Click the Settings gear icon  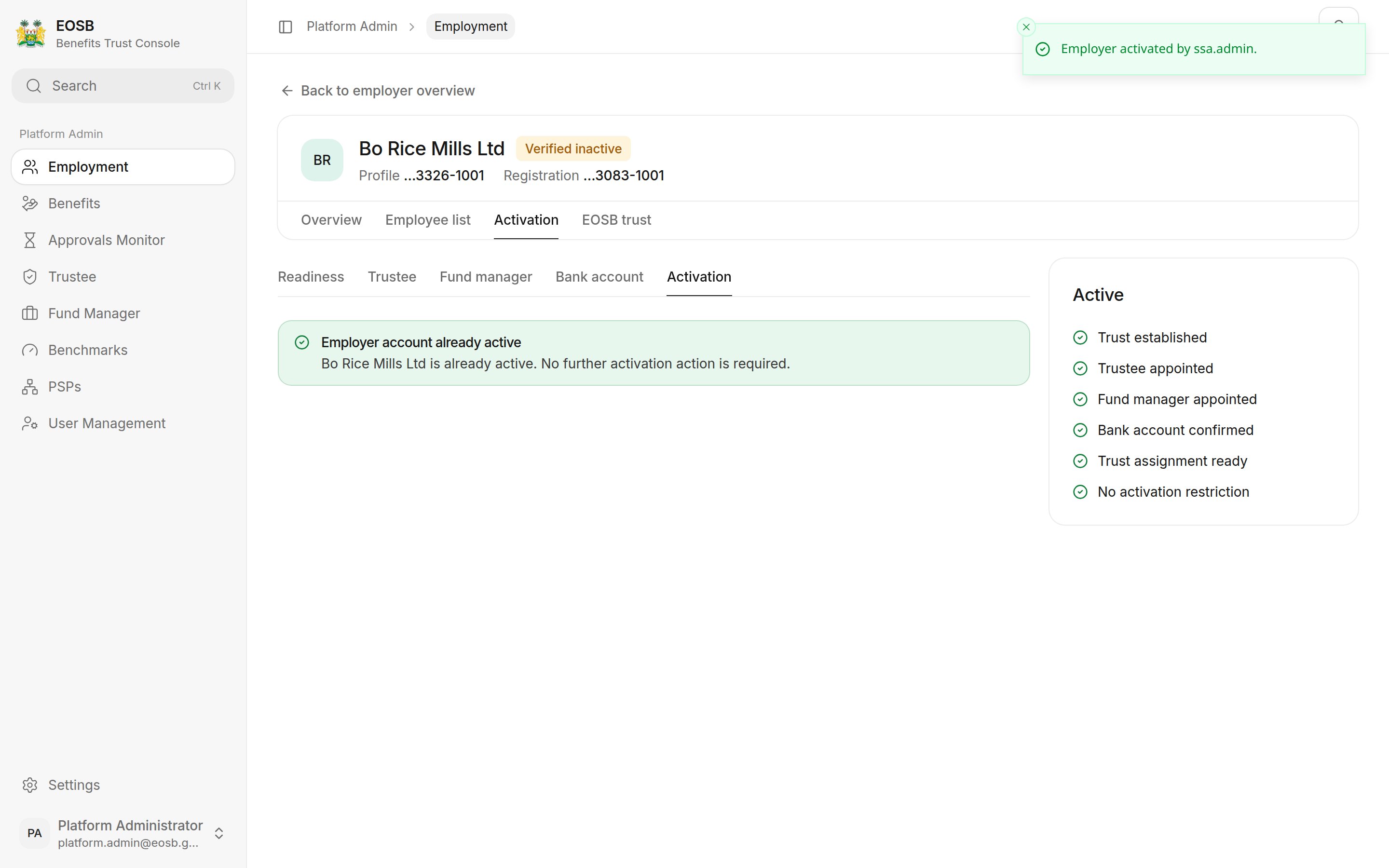pos(30,786)
